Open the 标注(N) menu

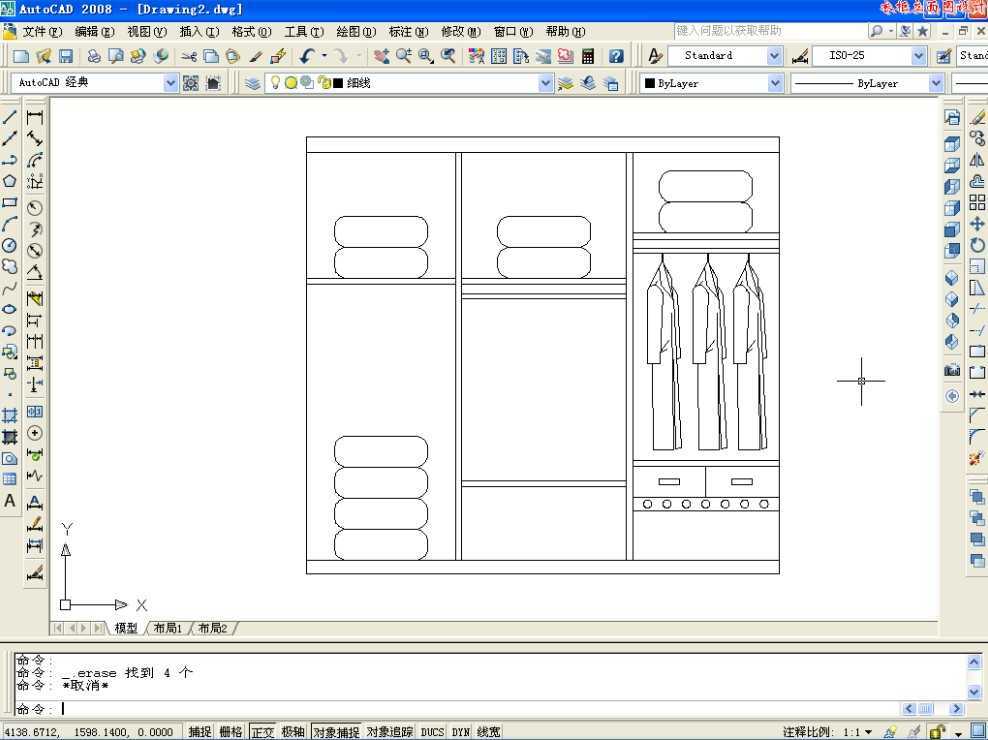(x=408, y=32)
